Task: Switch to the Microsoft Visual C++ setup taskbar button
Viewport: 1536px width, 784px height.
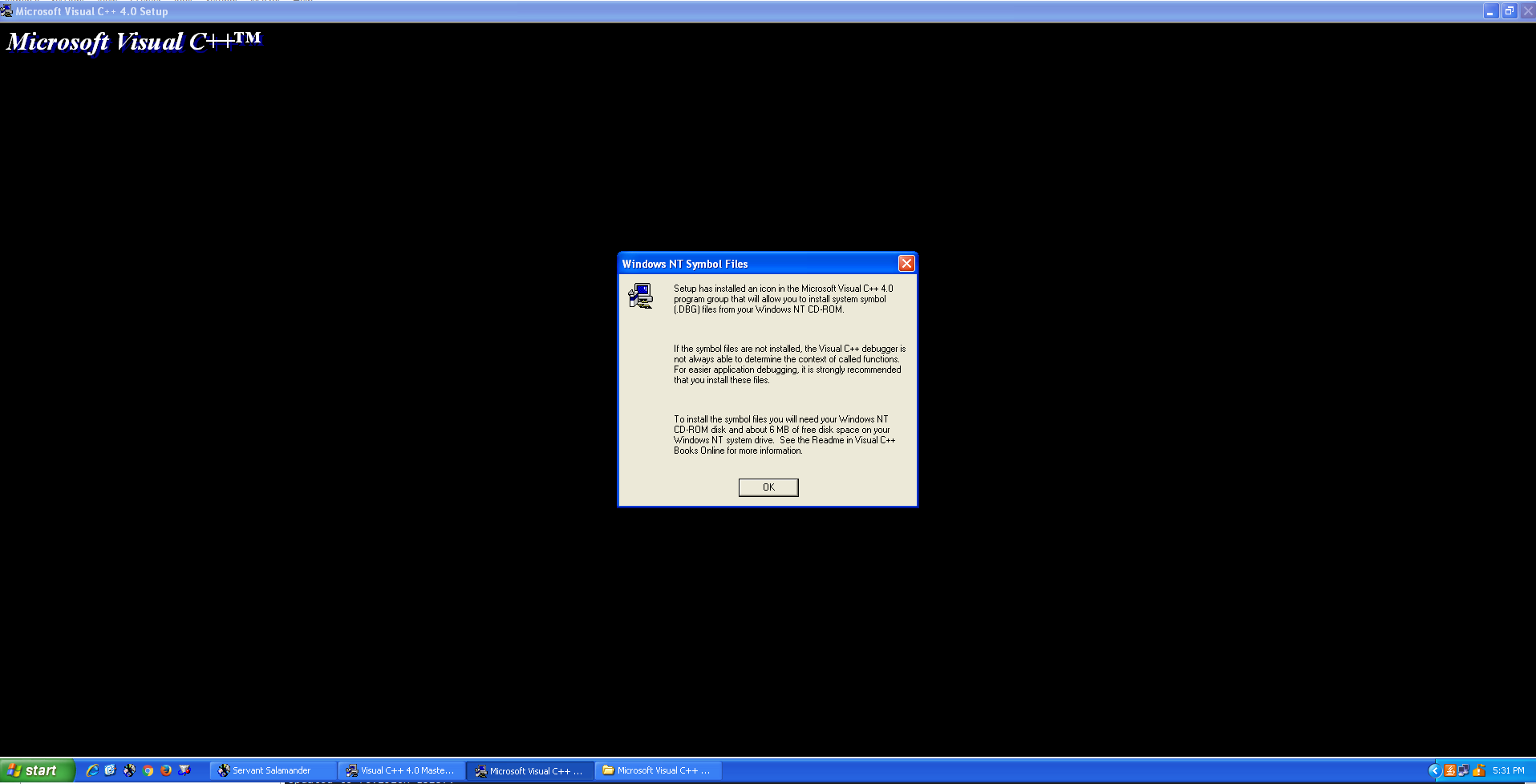Action: click(x=530, y=770)
